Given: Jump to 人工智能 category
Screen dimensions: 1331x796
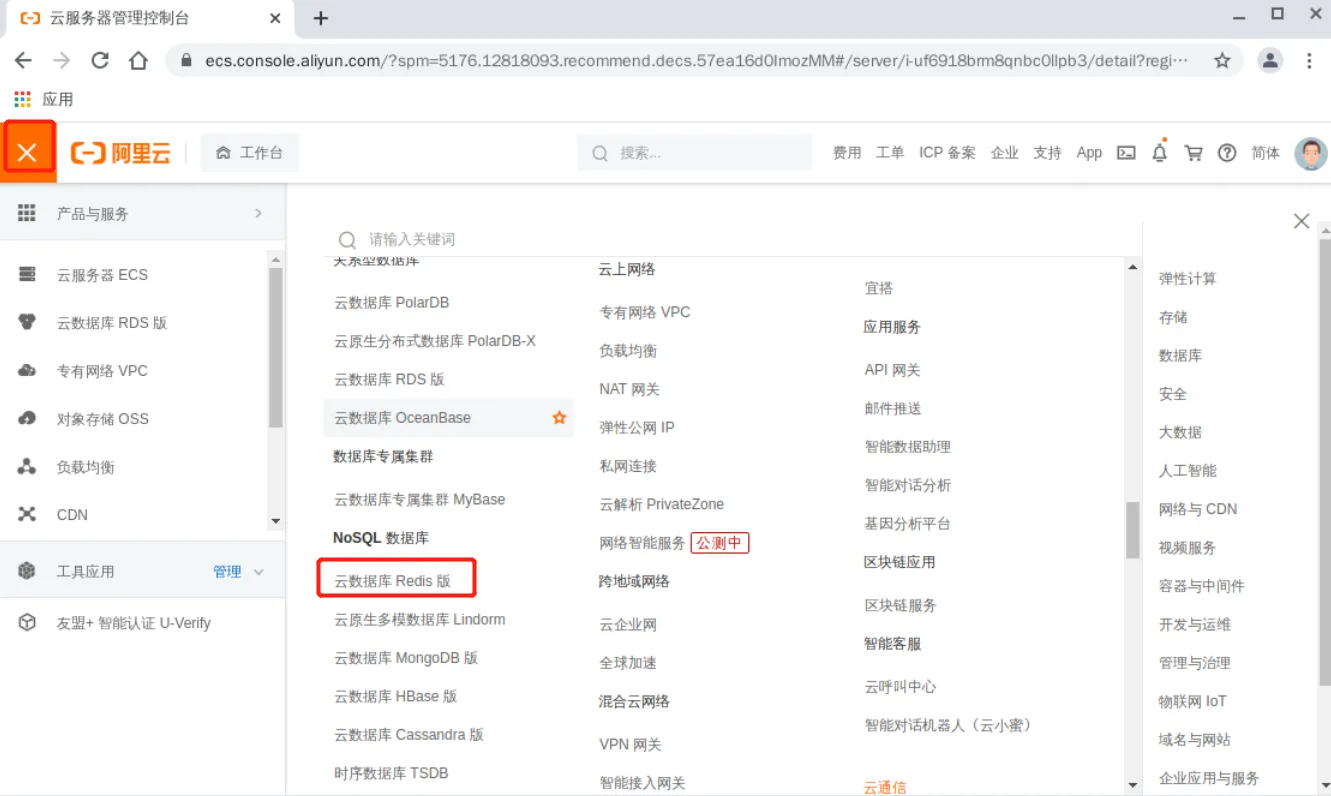Looking at the screenshot, I should [1188, 471].
